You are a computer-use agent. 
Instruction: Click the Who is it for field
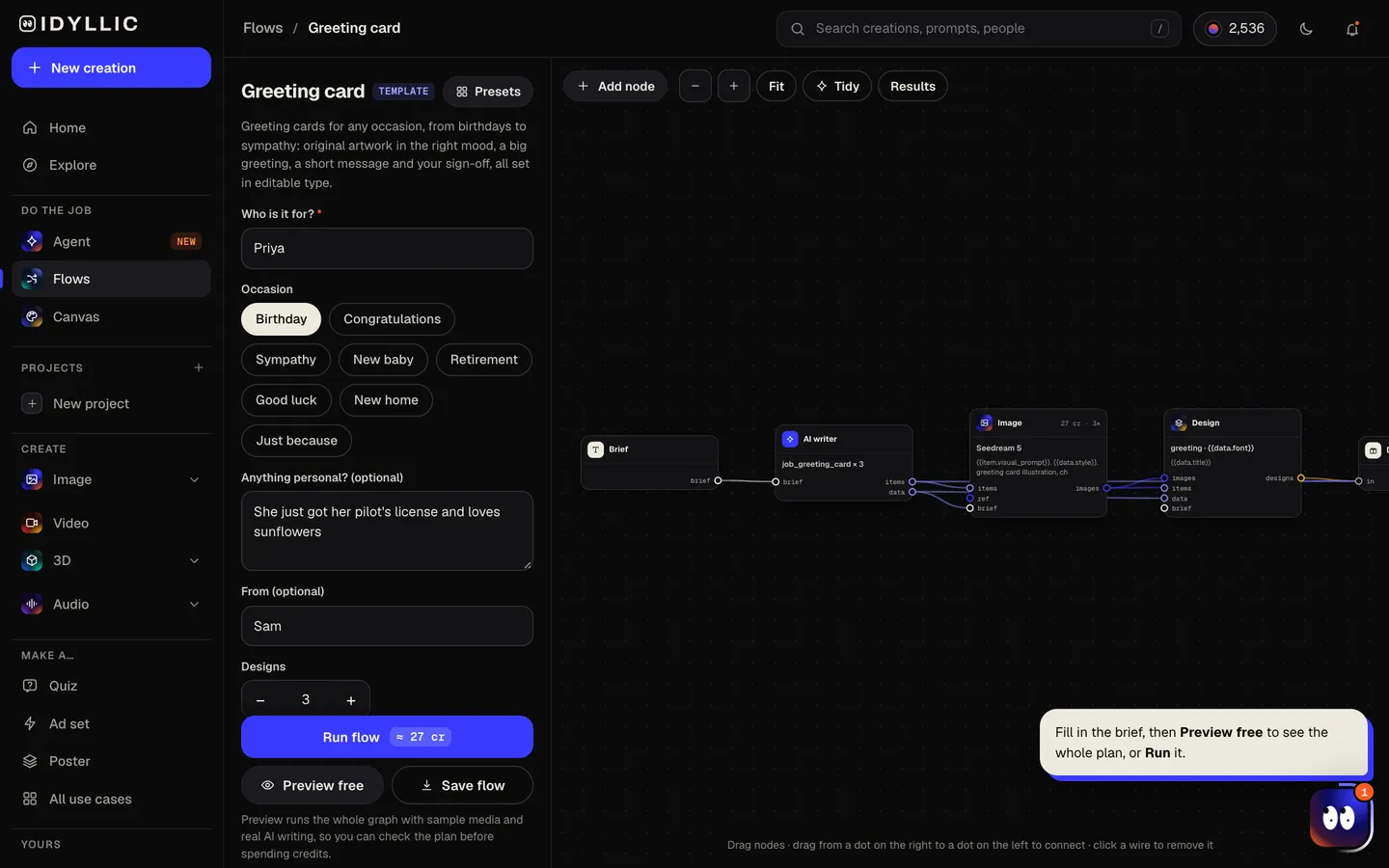click(387, 248)
